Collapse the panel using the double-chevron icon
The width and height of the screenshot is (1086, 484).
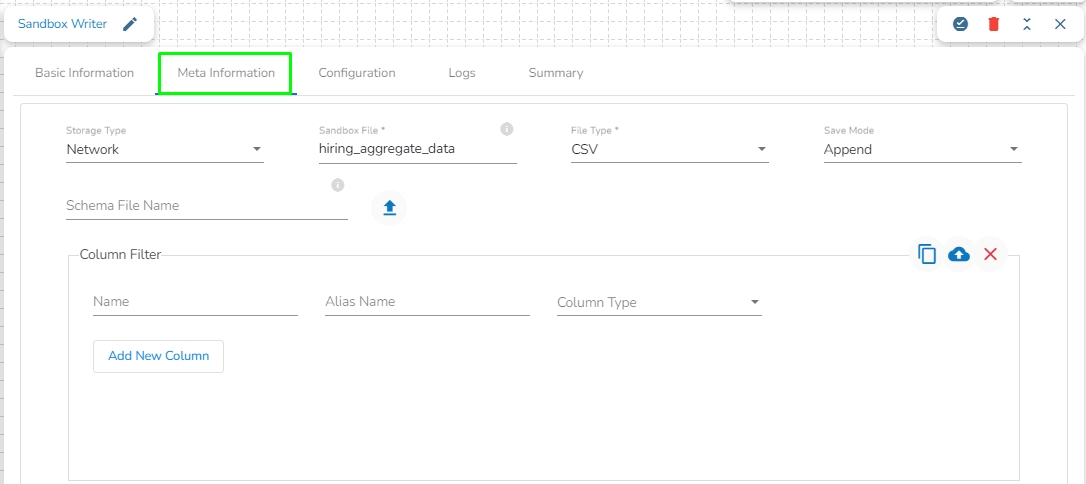(1027, 24)
